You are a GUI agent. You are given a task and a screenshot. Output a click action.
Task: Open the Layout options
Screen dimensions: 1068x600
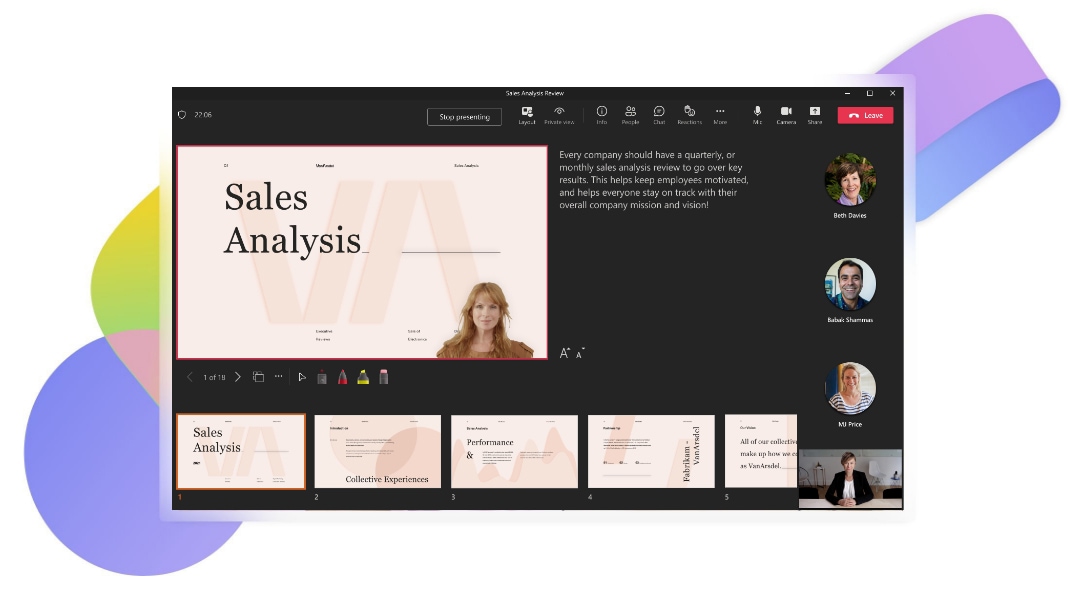[527, 115]
